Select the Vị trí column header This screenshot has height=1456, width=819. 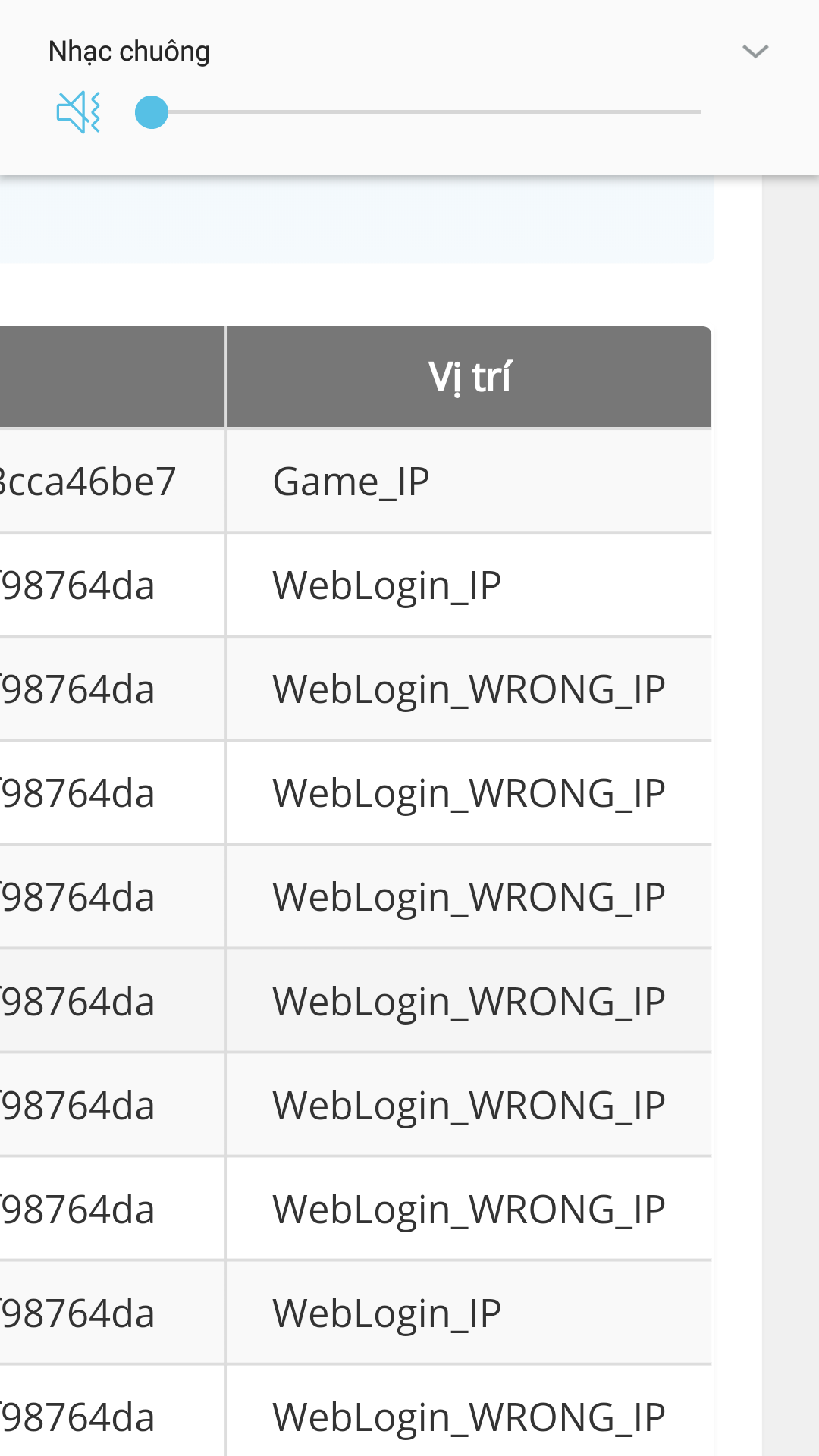[x=469, y=377]
